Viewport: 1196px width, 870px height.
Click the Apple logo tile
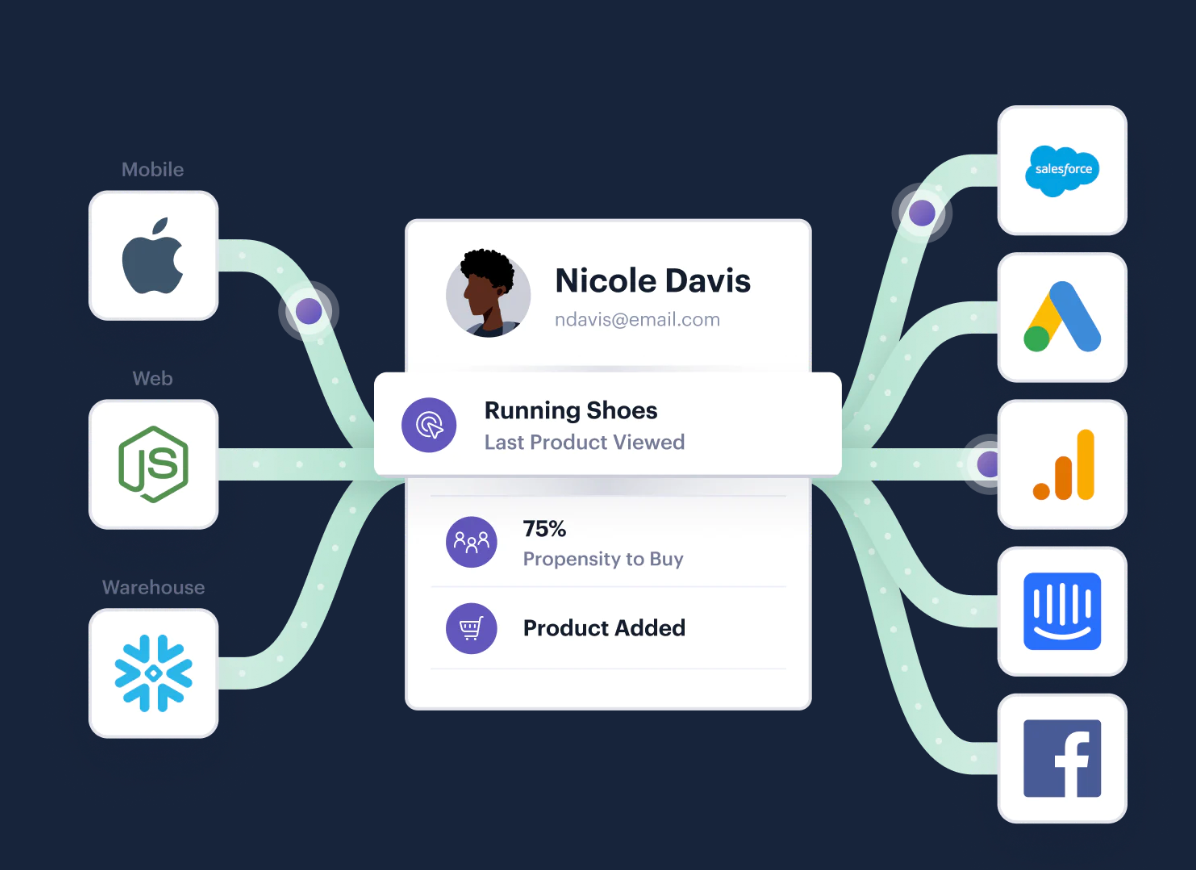[x=153, y=255]
